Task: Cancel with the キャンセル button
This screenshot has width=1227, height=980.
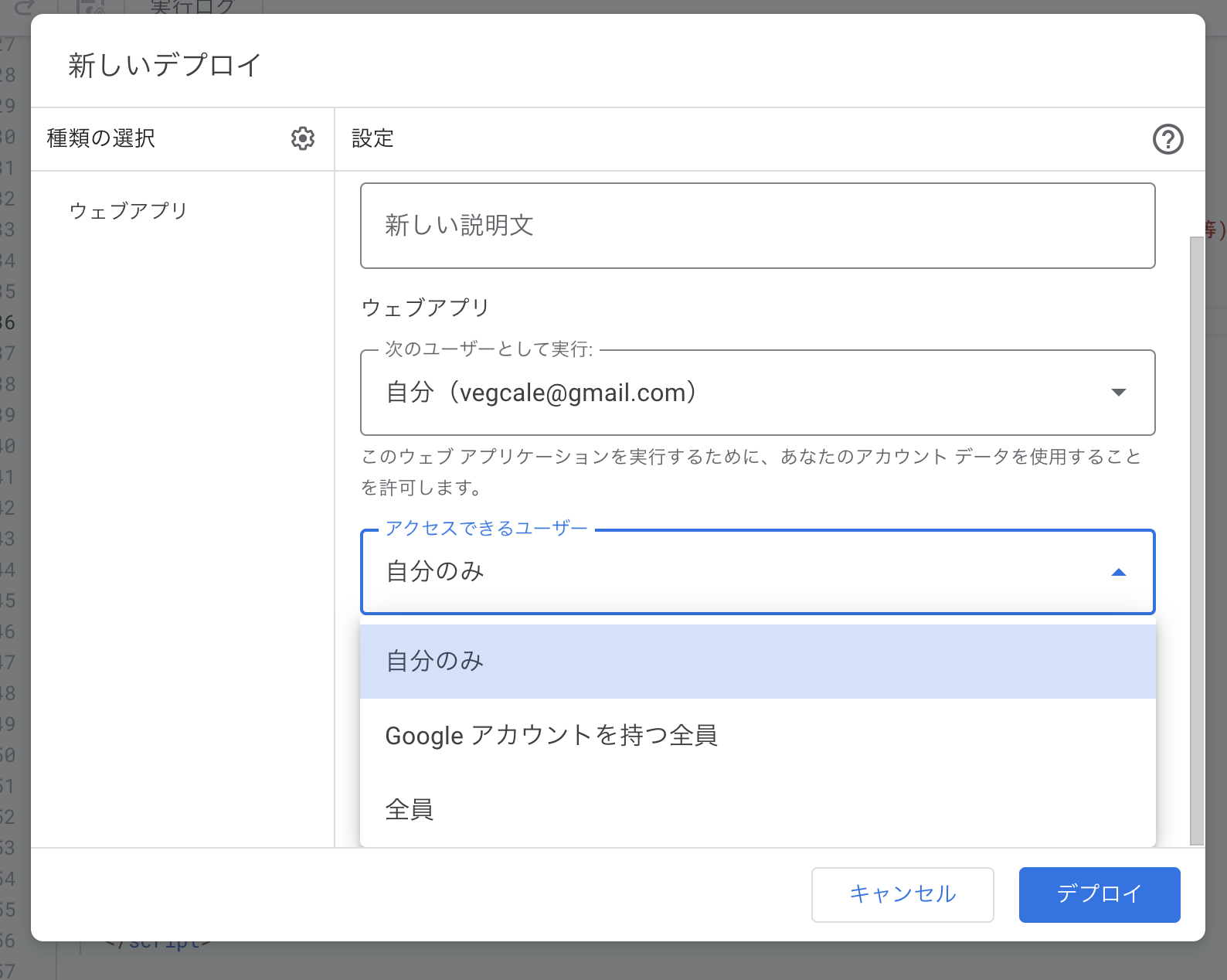Action: coord(902,894)
